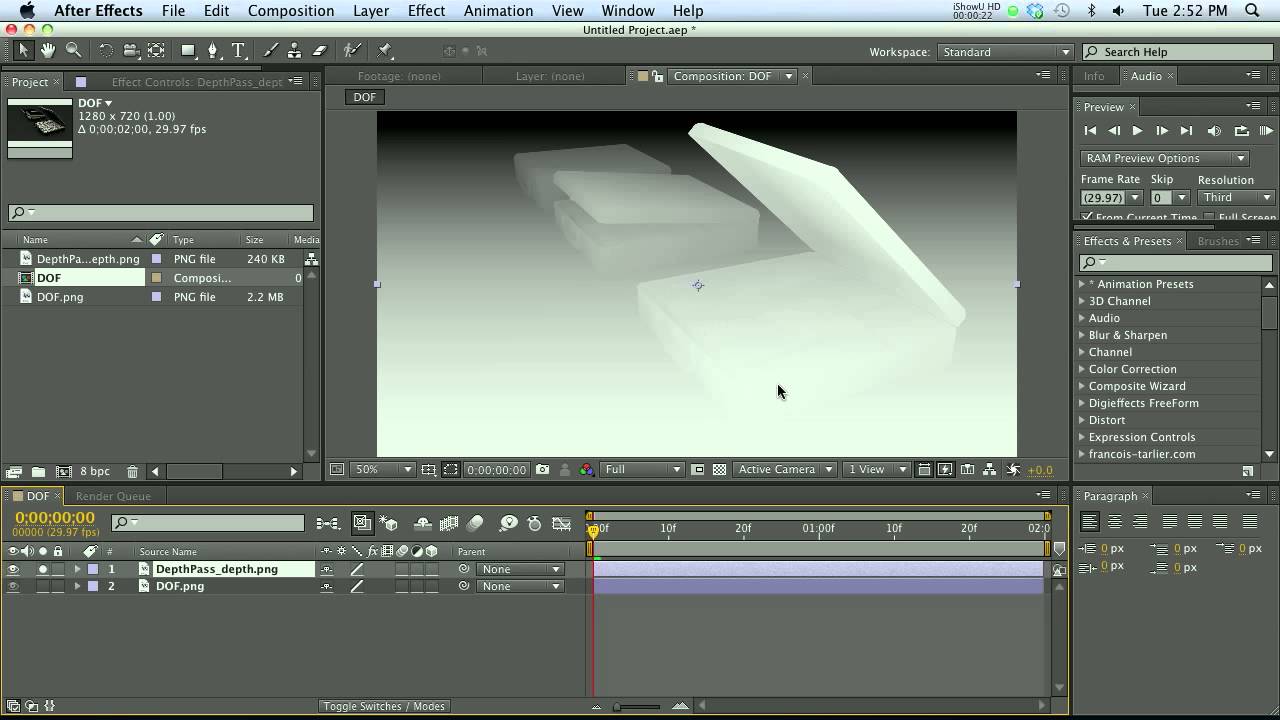Open grid and guide options
This screenshot has height=720, width=1280.
(x=429, y=470)
